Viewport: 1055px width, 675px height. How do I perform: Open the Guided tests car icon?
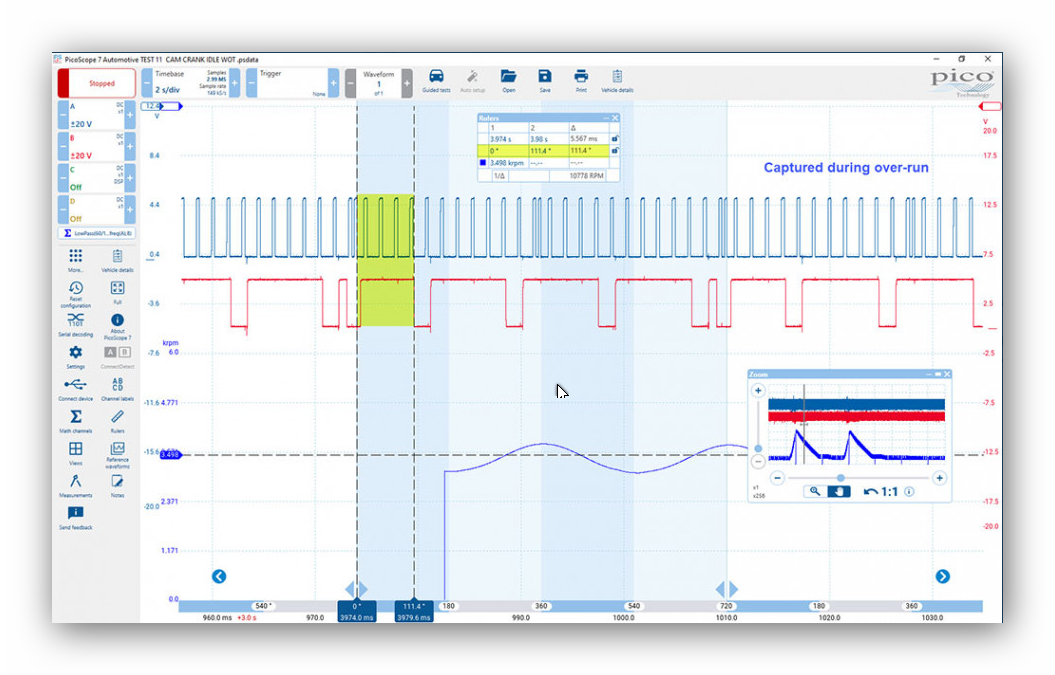(x=436, y=79)
